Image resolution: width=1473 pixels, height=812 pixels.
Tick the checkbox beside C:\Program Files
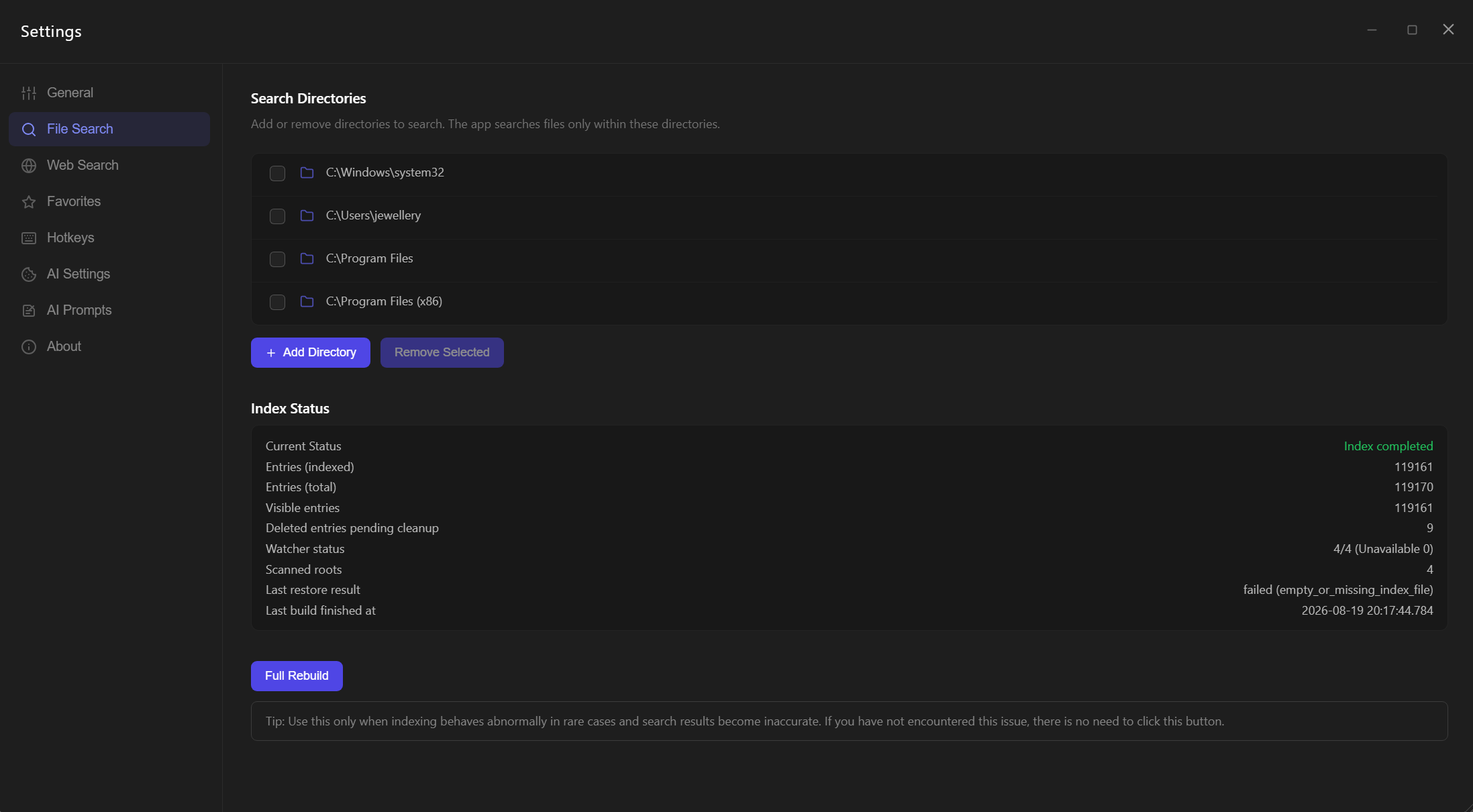click(x=277, y=259)
